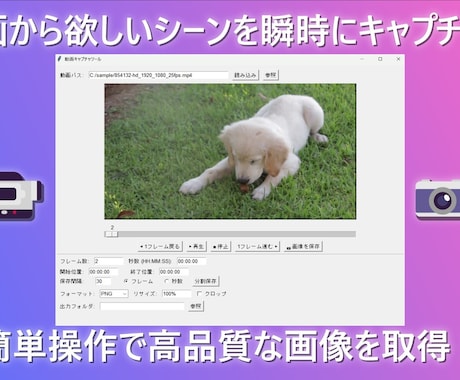Enable the クロップ (crop) checkbox

pyautogui.click(x=199, y=294)
